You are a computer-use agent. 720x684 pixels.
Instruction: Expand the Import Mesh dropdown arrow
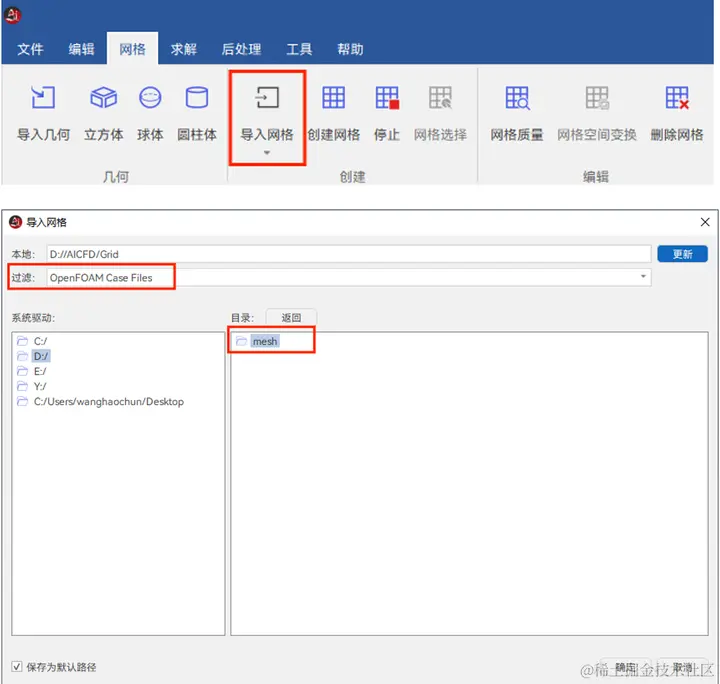coord(267,153)
